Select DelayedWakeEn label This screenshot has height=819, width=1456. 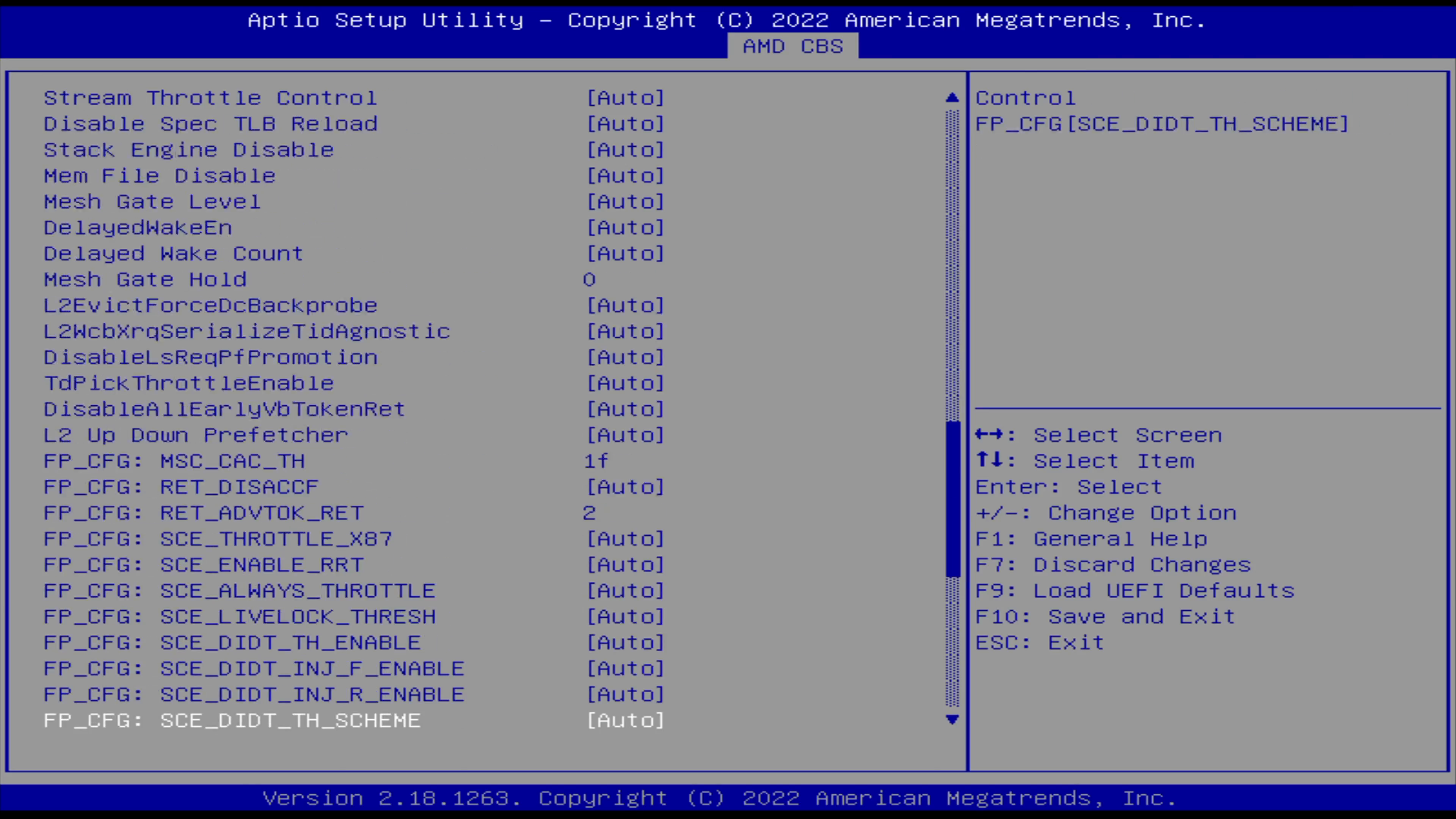[x=138, y=228]
